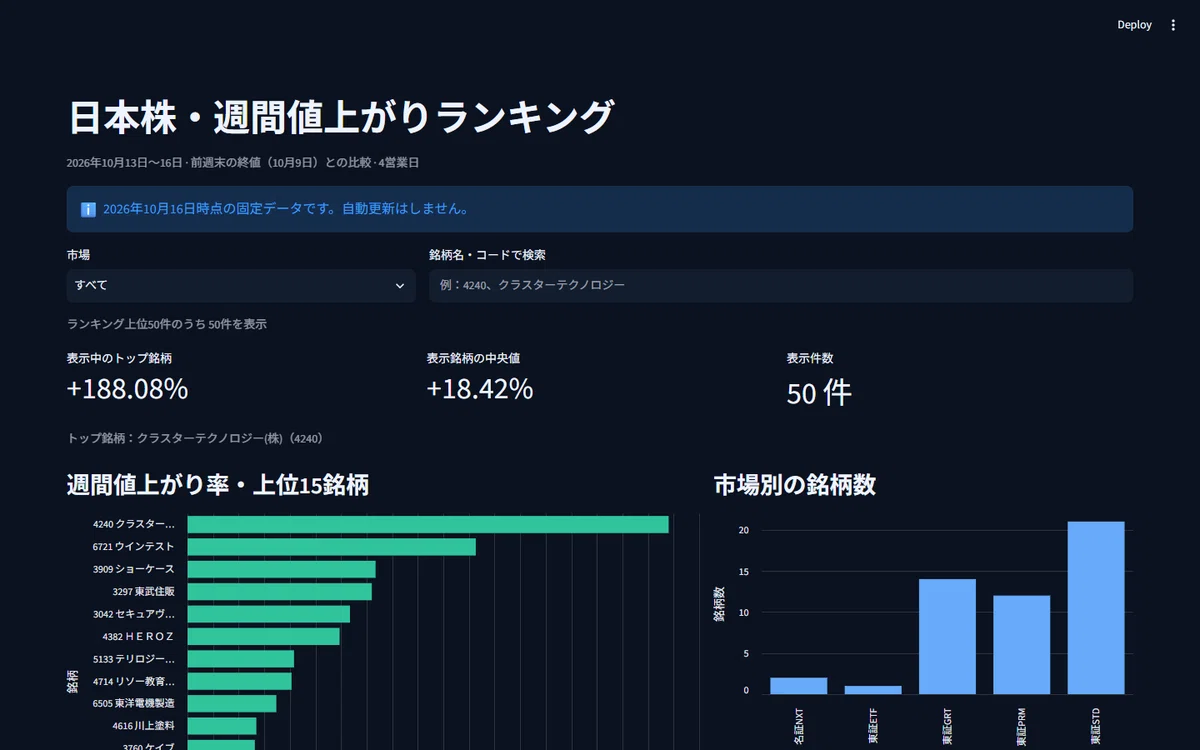Click the 東証ETF bar in market chart
This screenshot has width=1200, height=750.
(x=873, y=690)
